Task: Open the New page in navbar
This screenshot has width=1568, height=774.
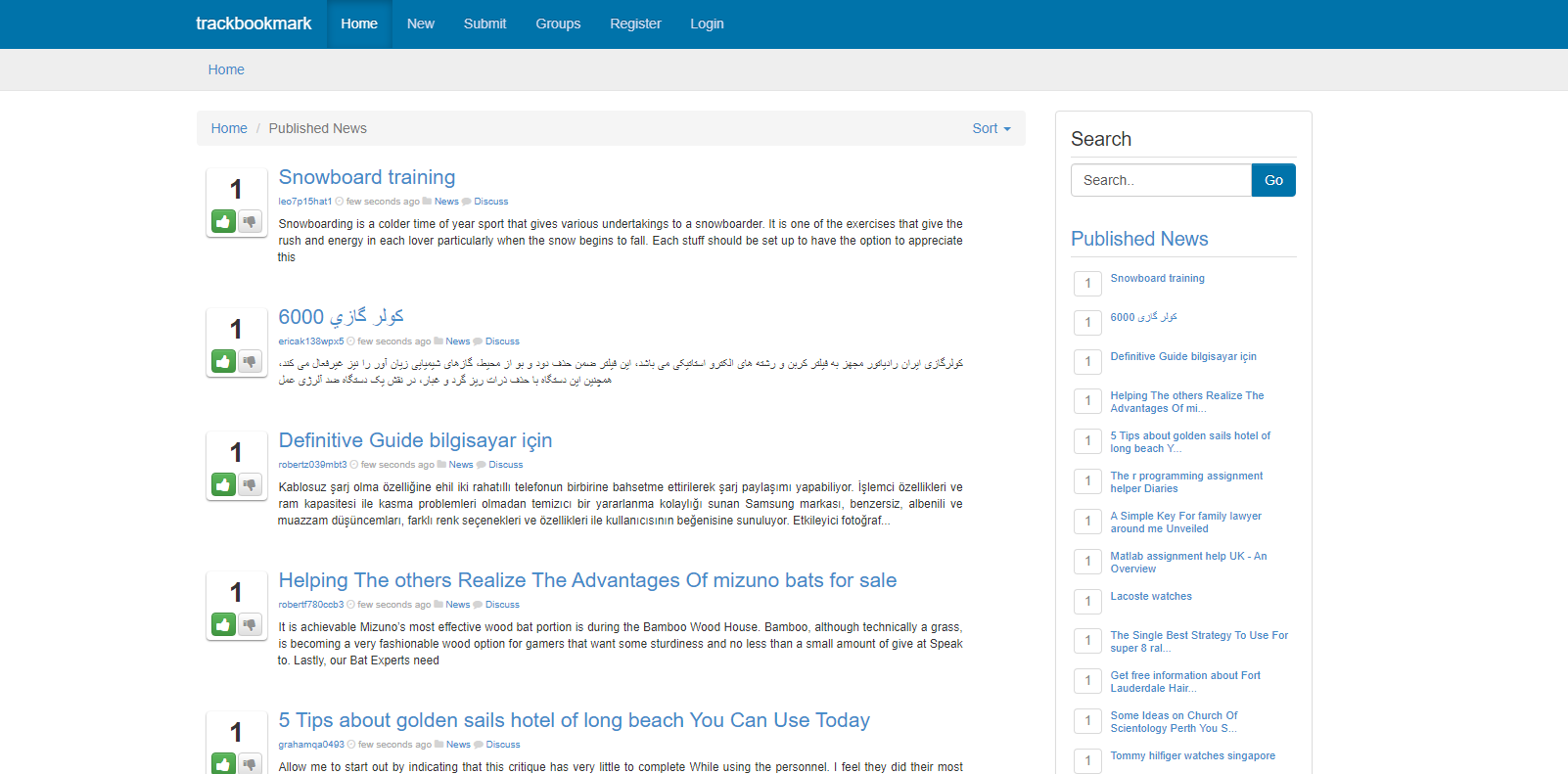Action: 421,23
